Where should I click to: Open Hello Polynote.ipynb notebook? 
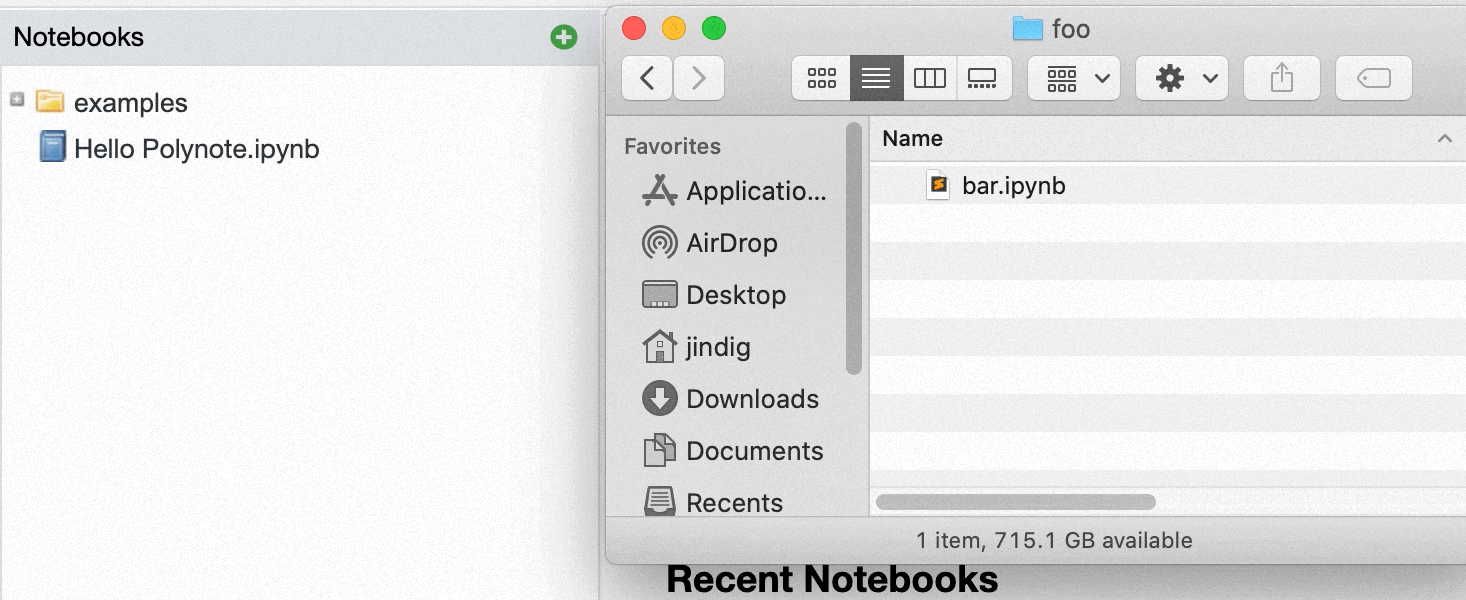tap(196, 148)
